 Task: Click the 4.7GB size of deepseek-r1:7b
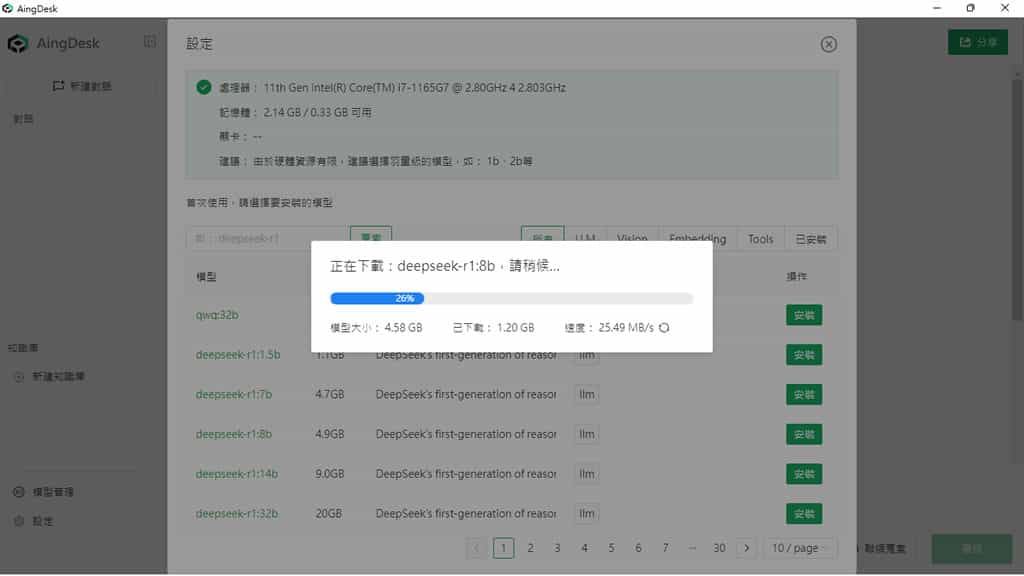point(329,394)
